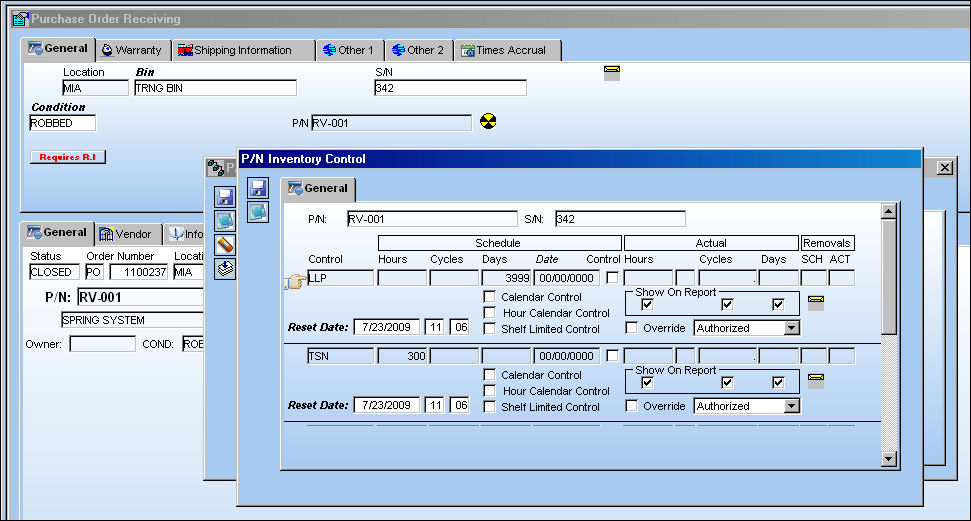This screenshot has height=521, width=971.
Task: Click the LLP Reset Date field 7/23/2009
Action: pos(386,327)
